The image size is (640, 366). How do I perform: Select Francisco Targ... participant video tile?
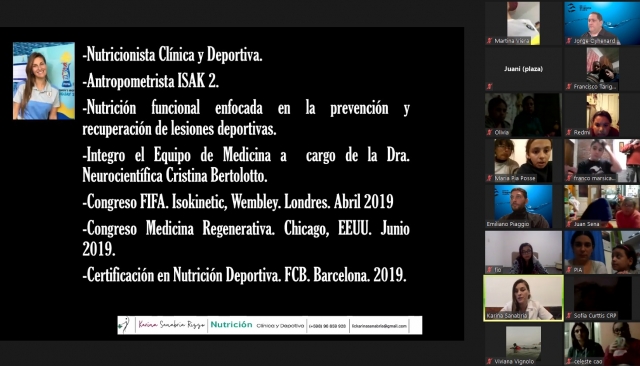pos(602,69)
